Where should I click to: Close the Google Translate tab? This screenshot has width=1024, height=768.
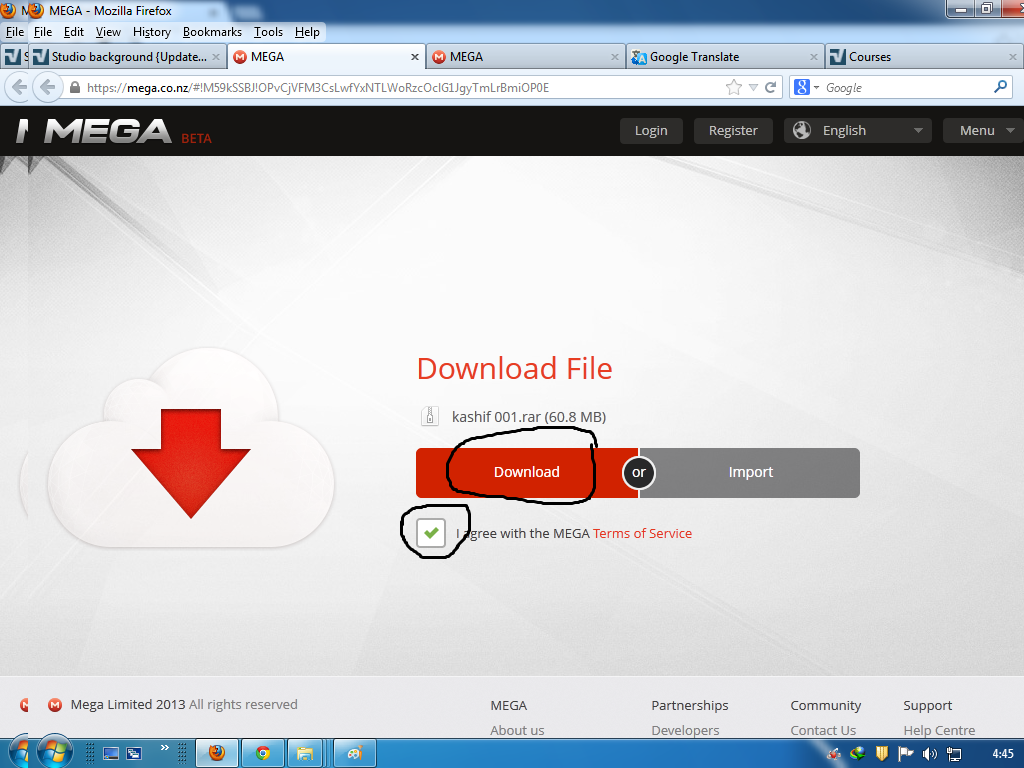(814, 57)
